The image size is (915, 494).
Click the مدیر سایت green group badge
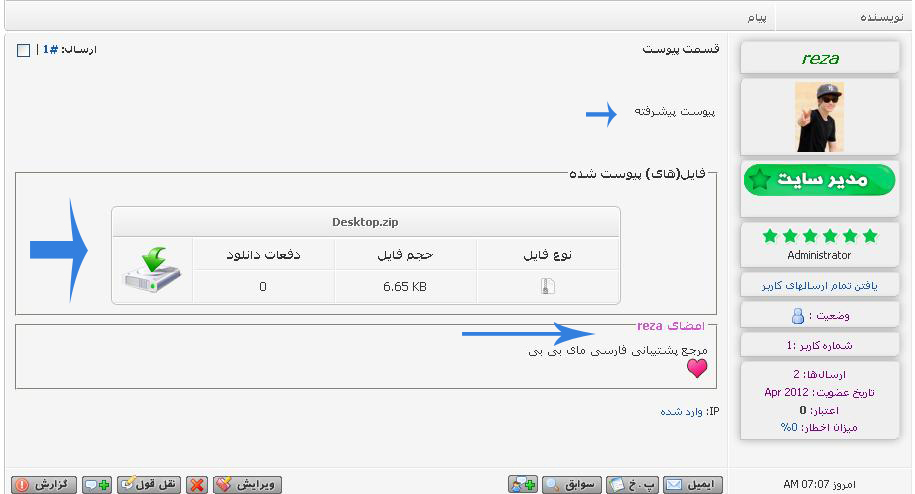pyautogui.click(x=819, y=180)
